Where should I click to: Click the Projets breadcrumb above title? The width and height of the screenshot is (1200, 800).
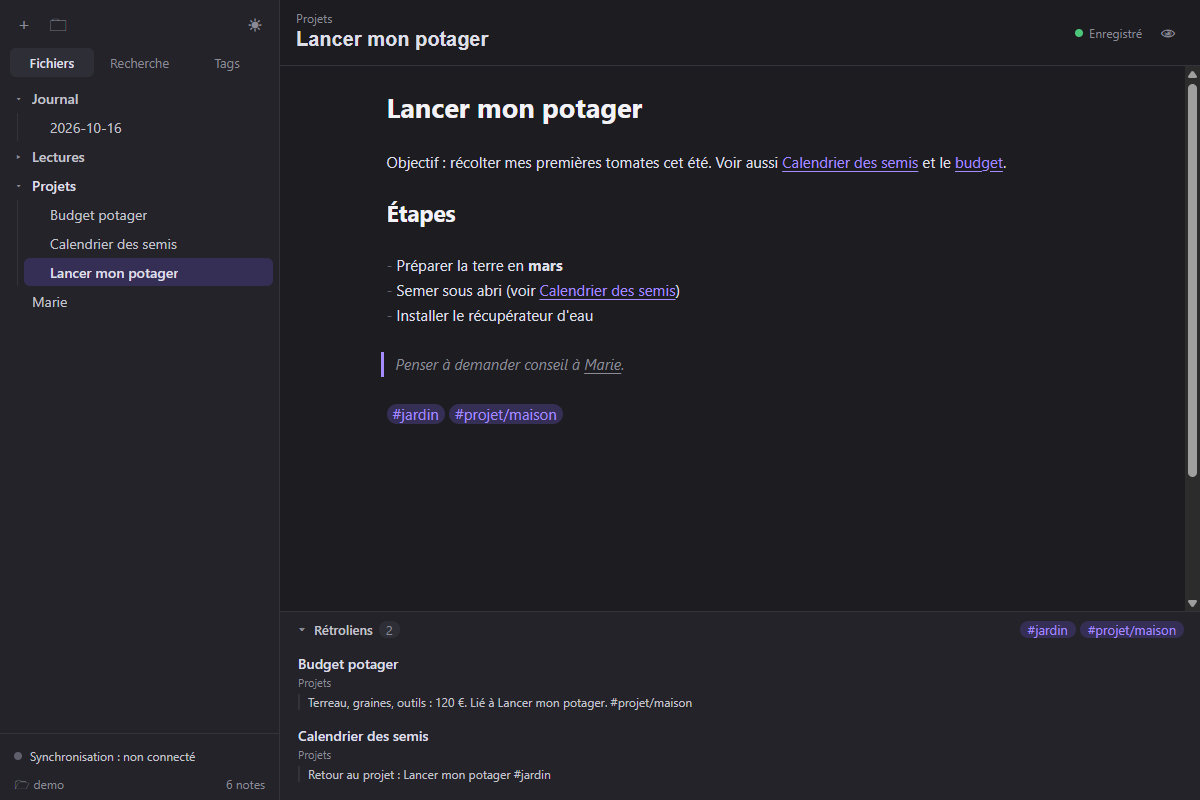tap(314, 19)
